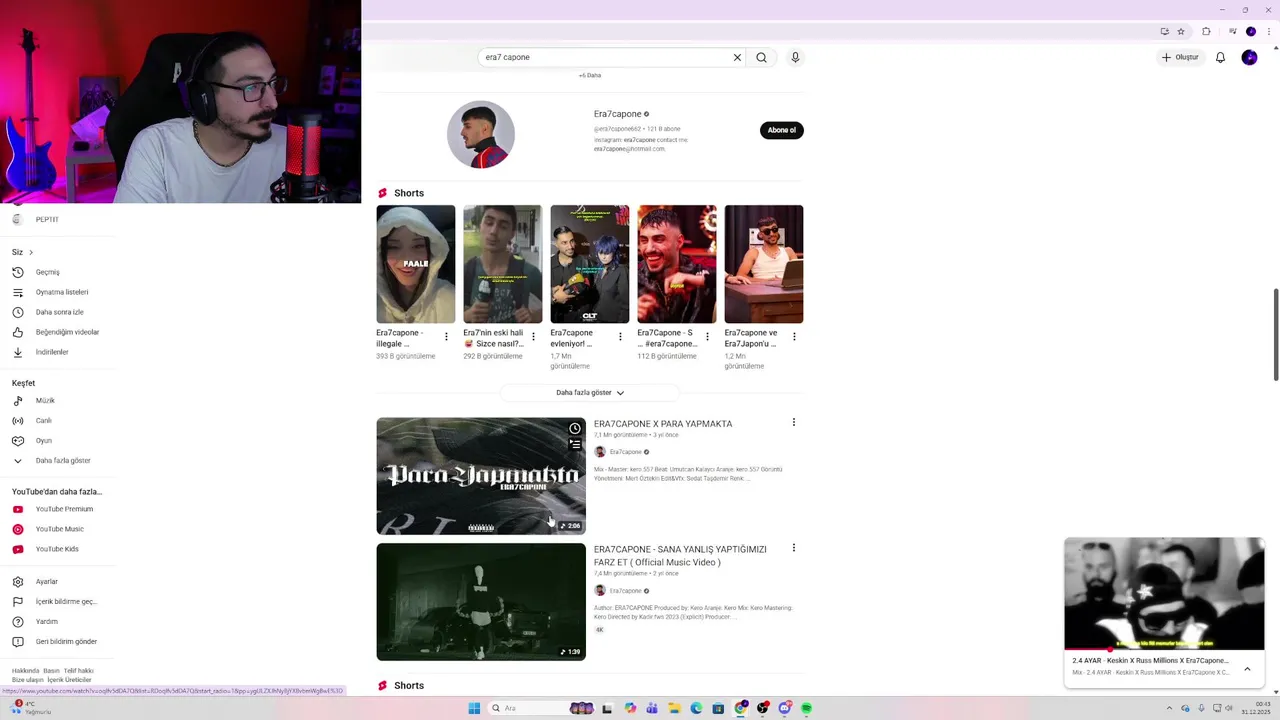Open options for 'Era7capone evleniyor' short
The image size is (1280, 720).
620,337
